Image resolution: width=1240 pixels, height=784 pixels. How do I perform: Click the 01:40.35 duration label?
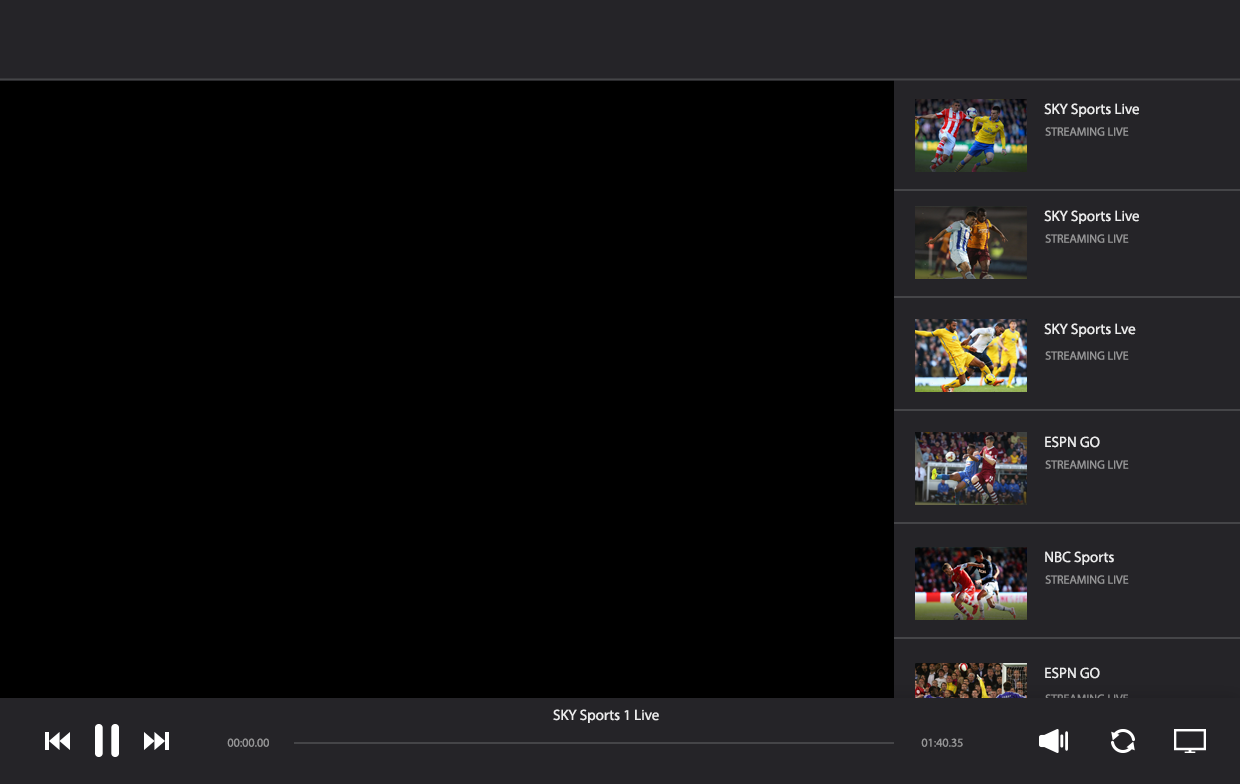(942, 743)
